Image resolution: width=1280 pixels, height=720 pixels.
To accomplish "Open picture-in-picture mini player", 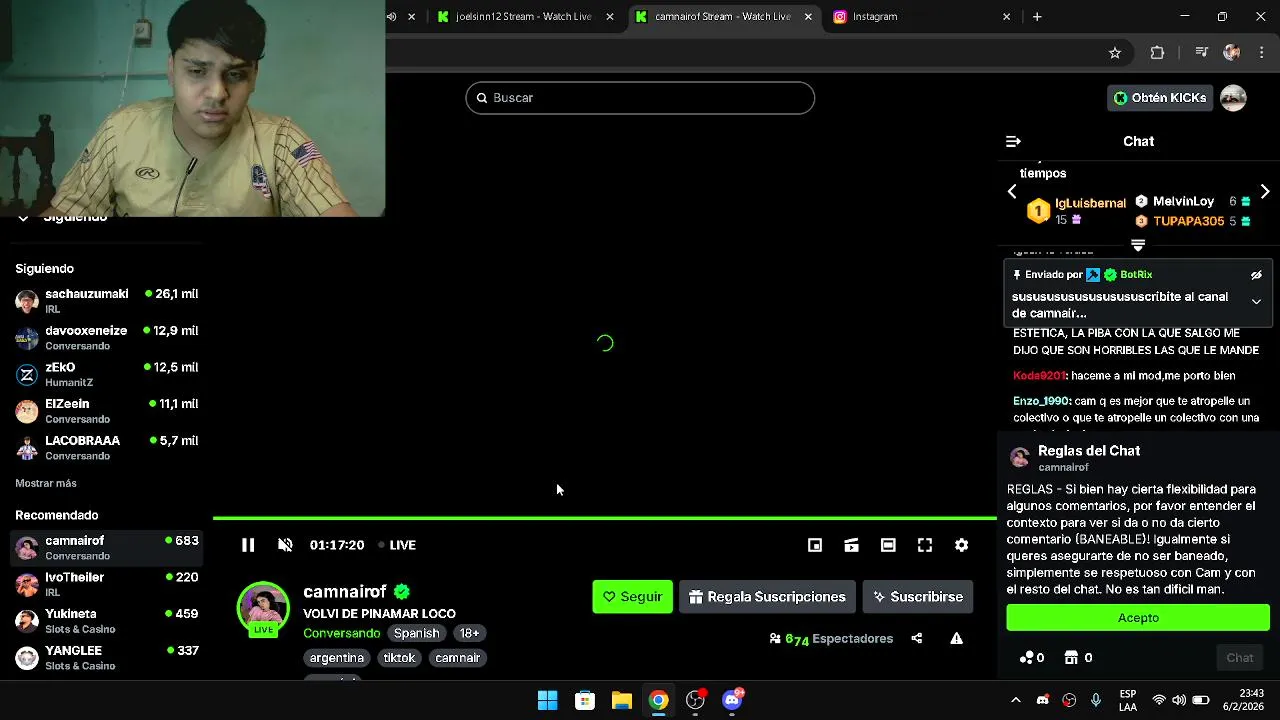I will [815, 545].
